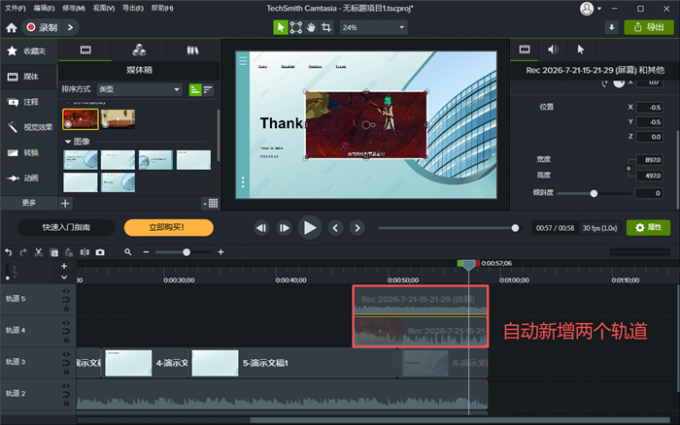The width and height of the screenshot is (680, 425).
Task: Click the orange 立即购买! button
Action: coord(168,228)
